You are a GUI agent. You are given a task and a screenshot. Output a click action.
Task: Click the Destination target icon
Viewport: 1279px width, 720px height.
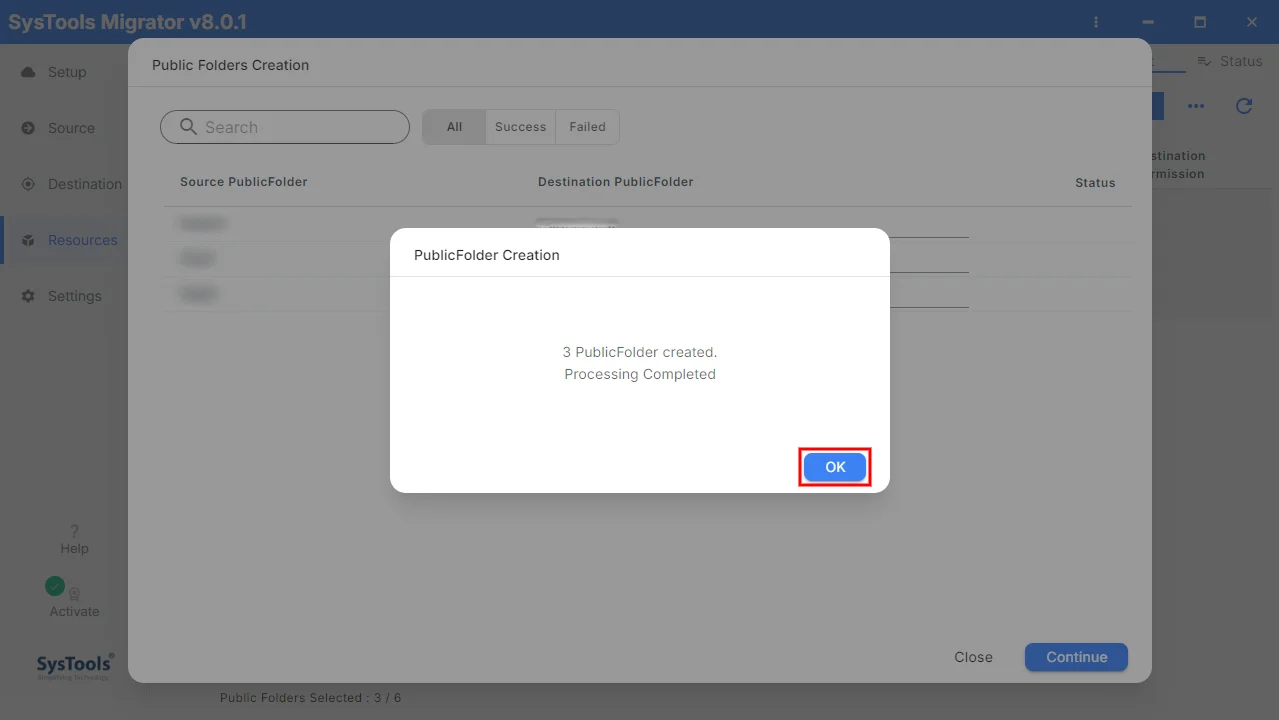28,184
